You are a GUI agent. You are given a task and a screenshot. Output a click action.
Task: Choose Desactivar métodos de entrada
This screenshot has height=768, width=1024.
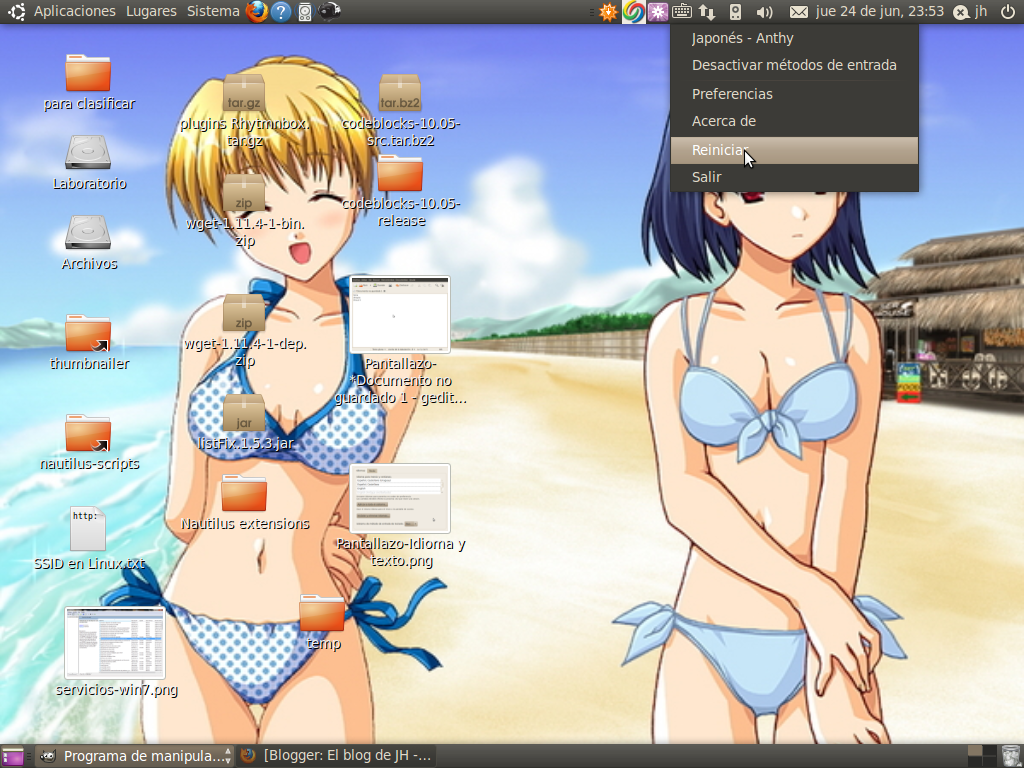click(794, 65)
